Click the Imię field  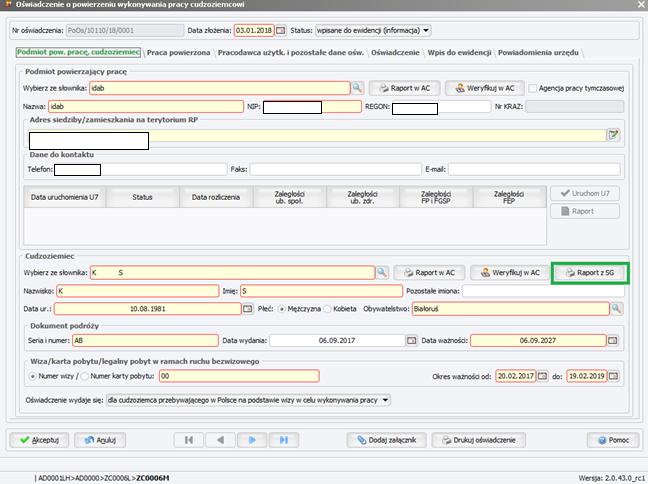[x=322, y=291]
